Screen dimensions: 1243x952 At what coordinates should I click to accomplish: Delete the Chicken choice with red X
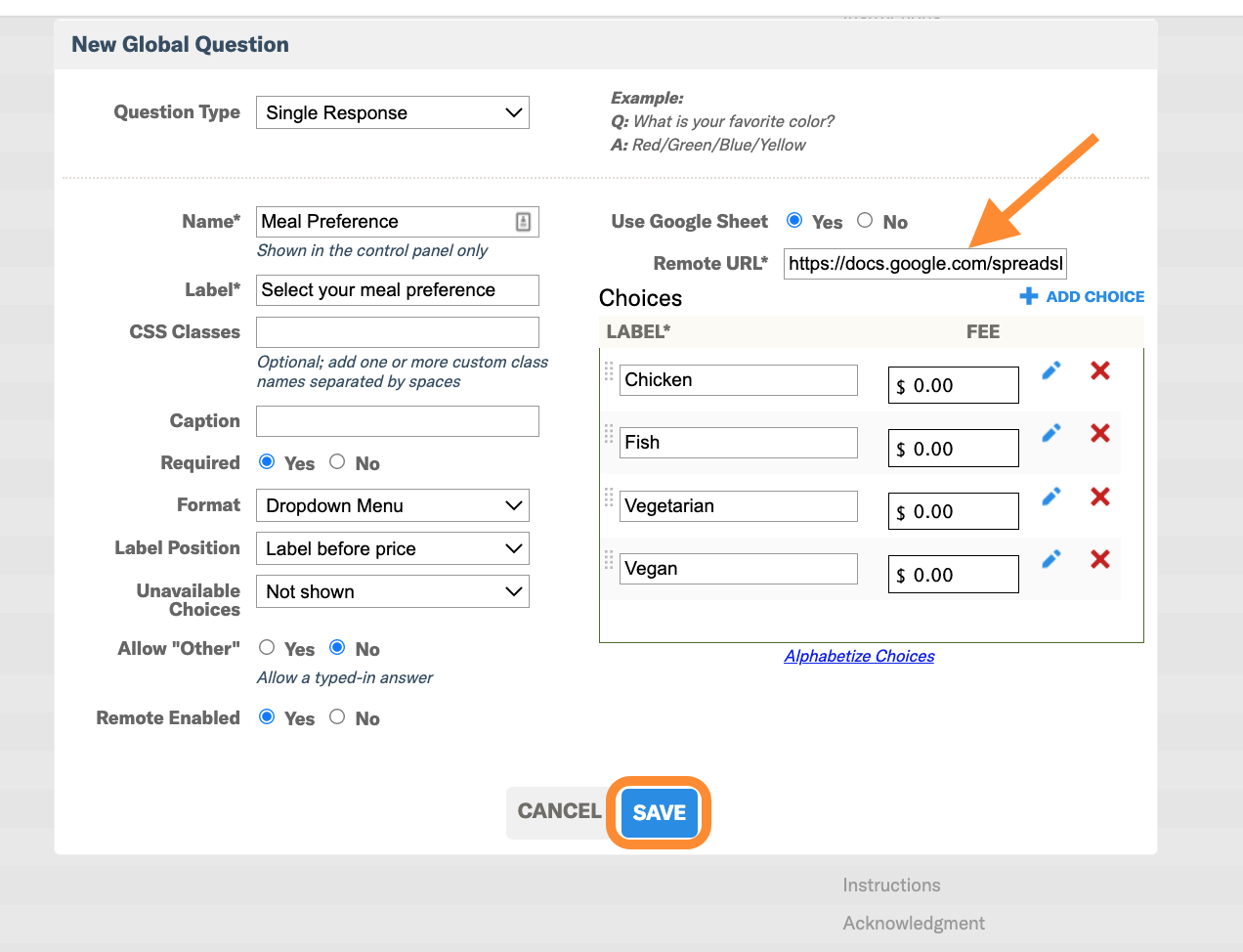pos(1100,370)
